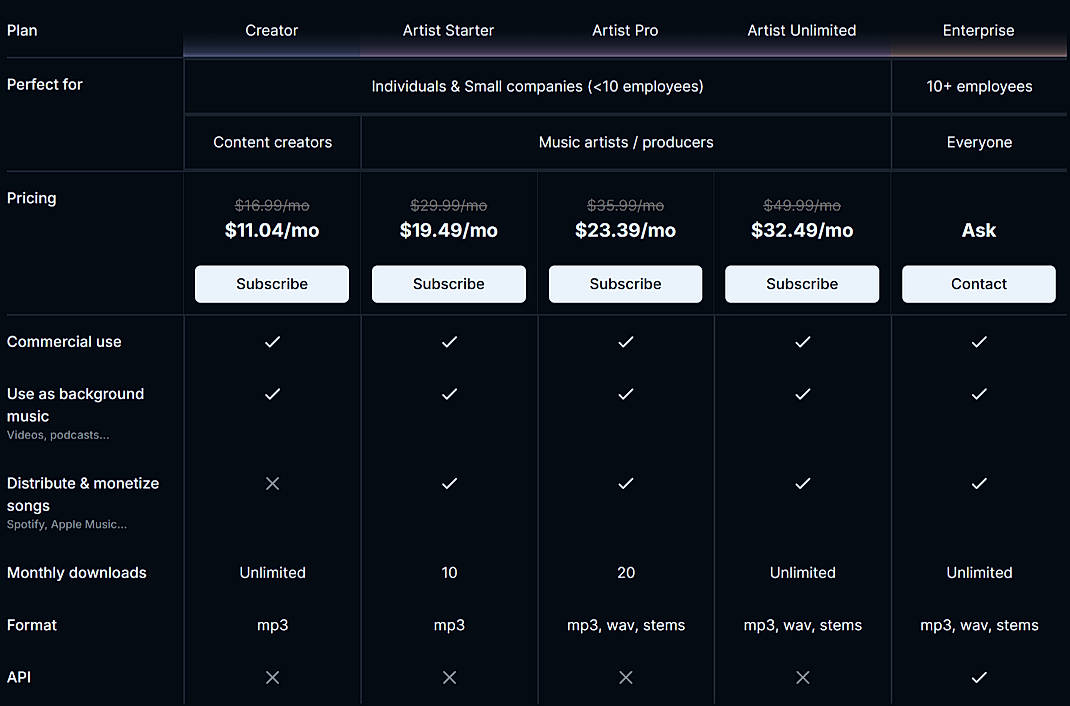Select the Artist Pro column header

click(x=625, y=31)
